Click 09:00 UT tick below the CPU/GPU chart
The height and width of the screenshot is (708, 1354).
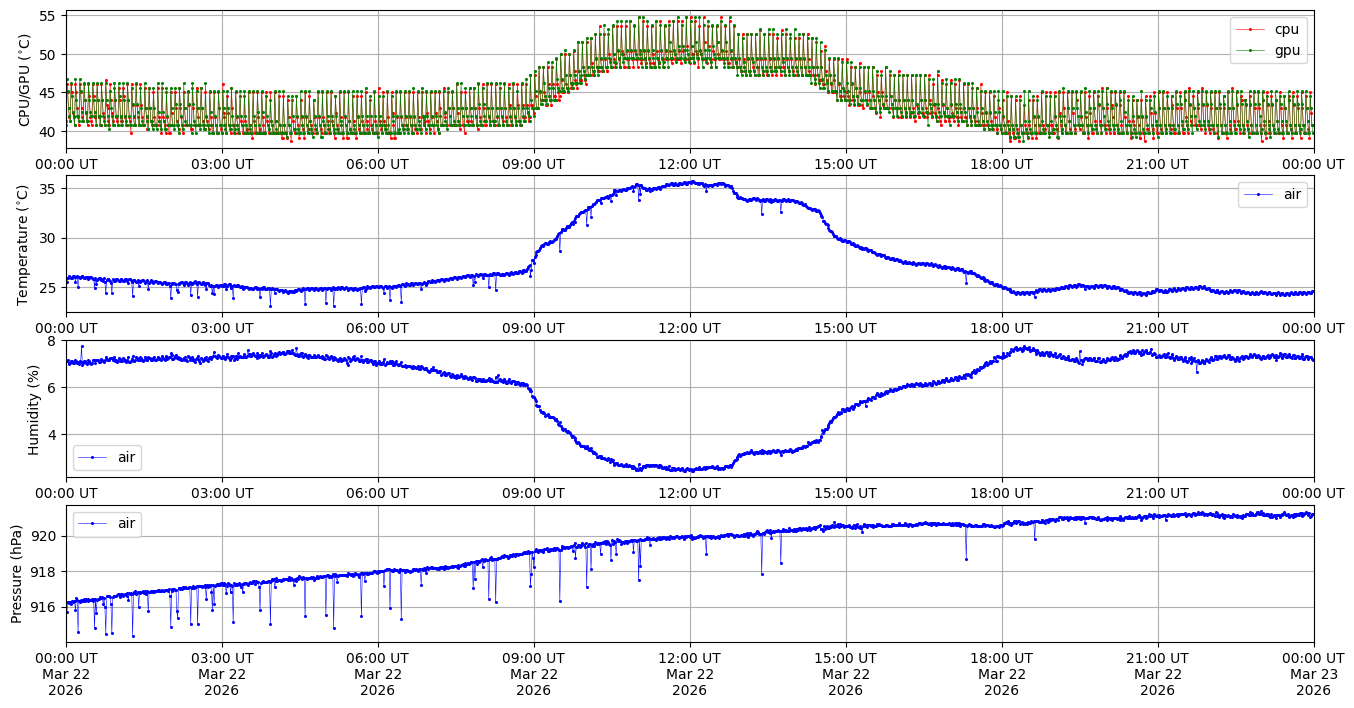click(x=533, y=164)
